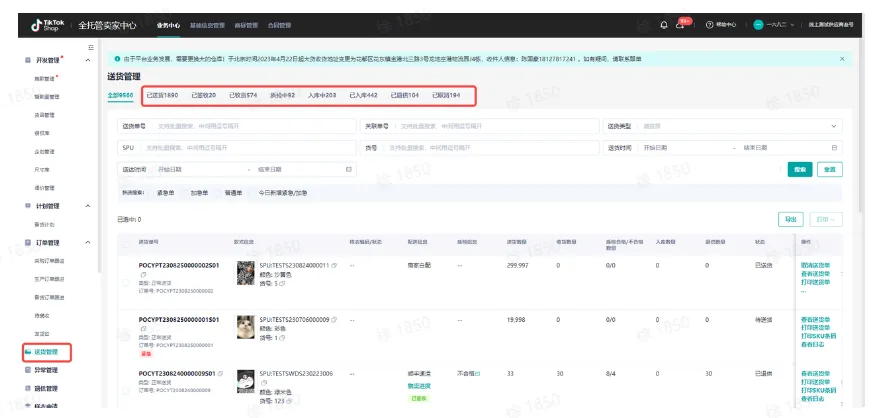Click the teal 搜索 search button
The height and width of the screenshot is (418, 873).
coord(800,169)
